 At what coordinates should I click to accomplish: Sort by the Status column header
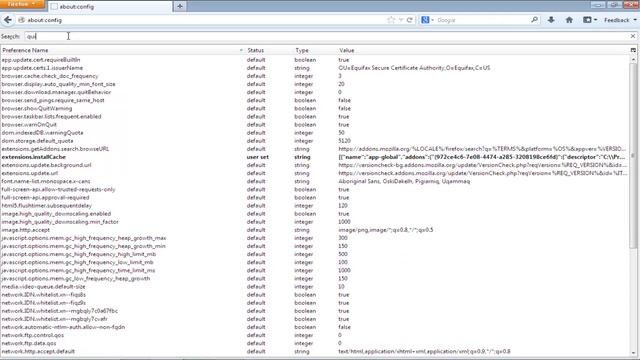pyautogui.click(x=269, y=50)
